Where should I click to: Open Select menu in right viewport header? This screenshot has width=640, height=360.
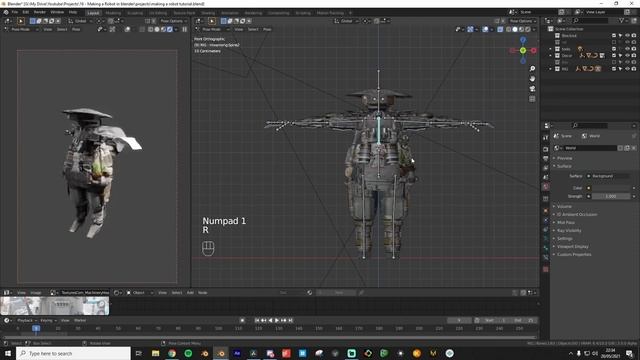(x=253, y=29)
